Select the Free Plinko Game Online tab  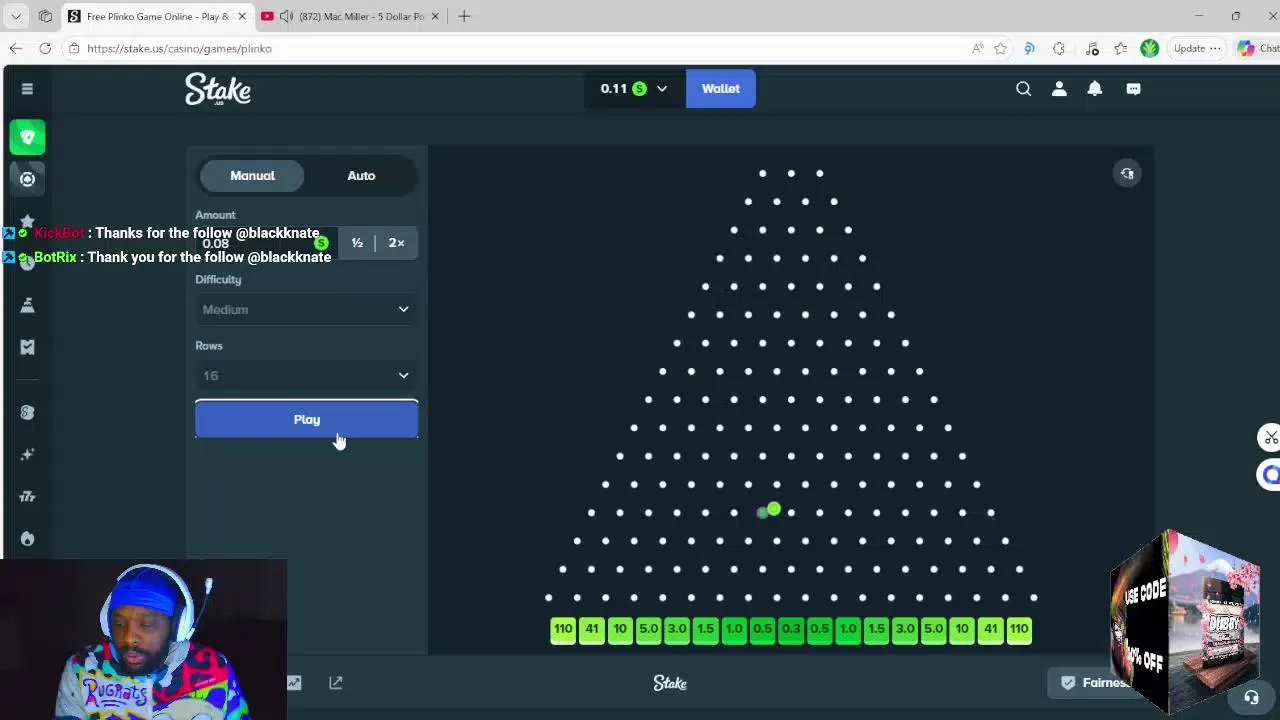(153, 17)
